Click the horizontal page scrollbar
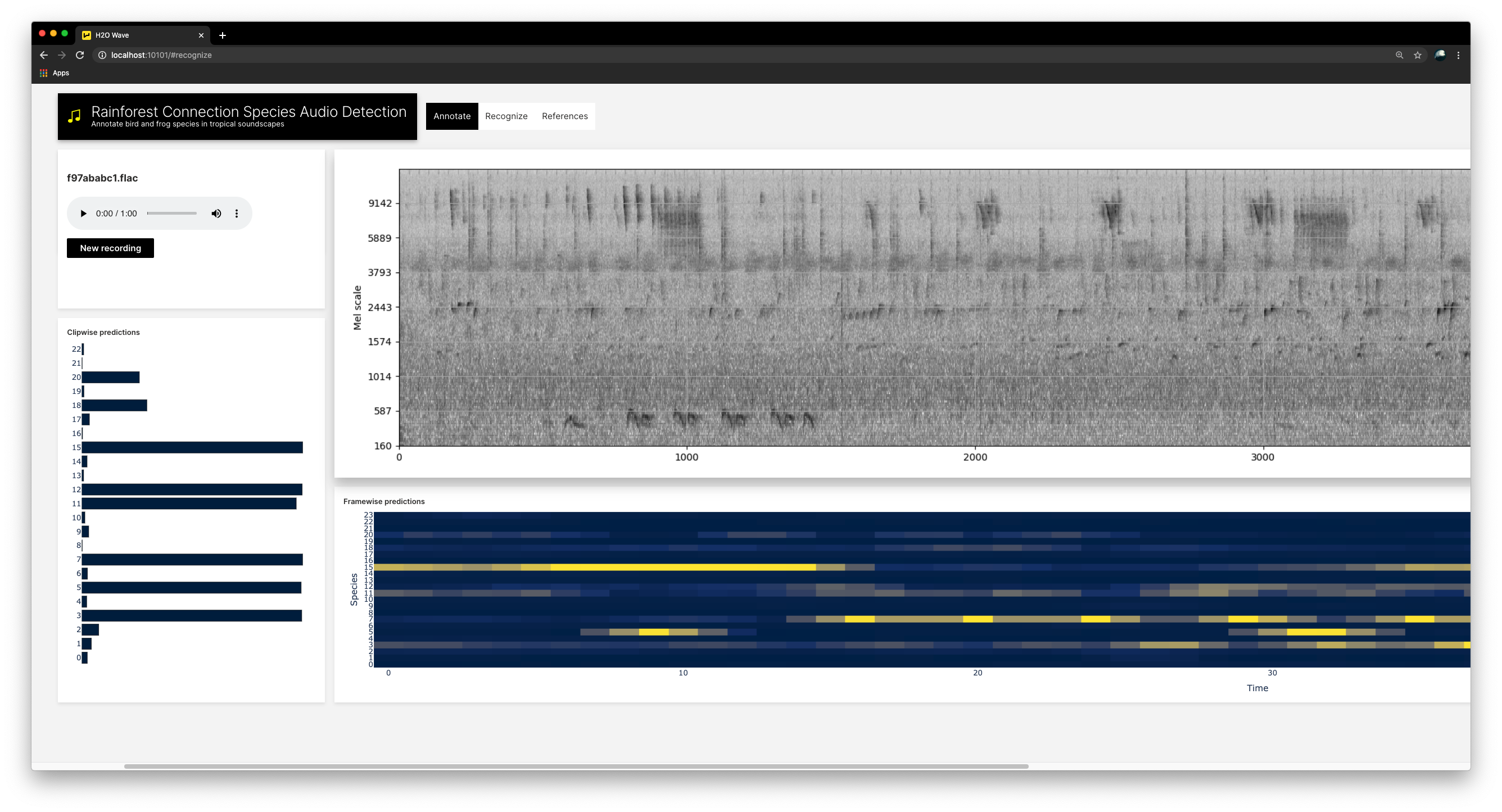Screen dimensions: 1502x812 pos(576,766)
